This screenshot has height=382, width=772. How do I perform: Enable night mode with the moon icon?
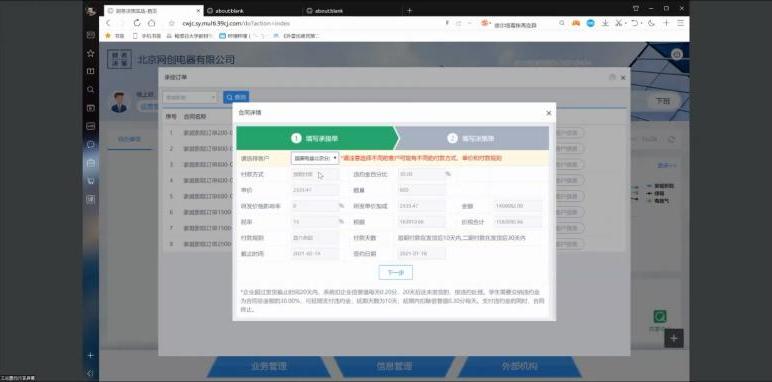pos(651,23)
